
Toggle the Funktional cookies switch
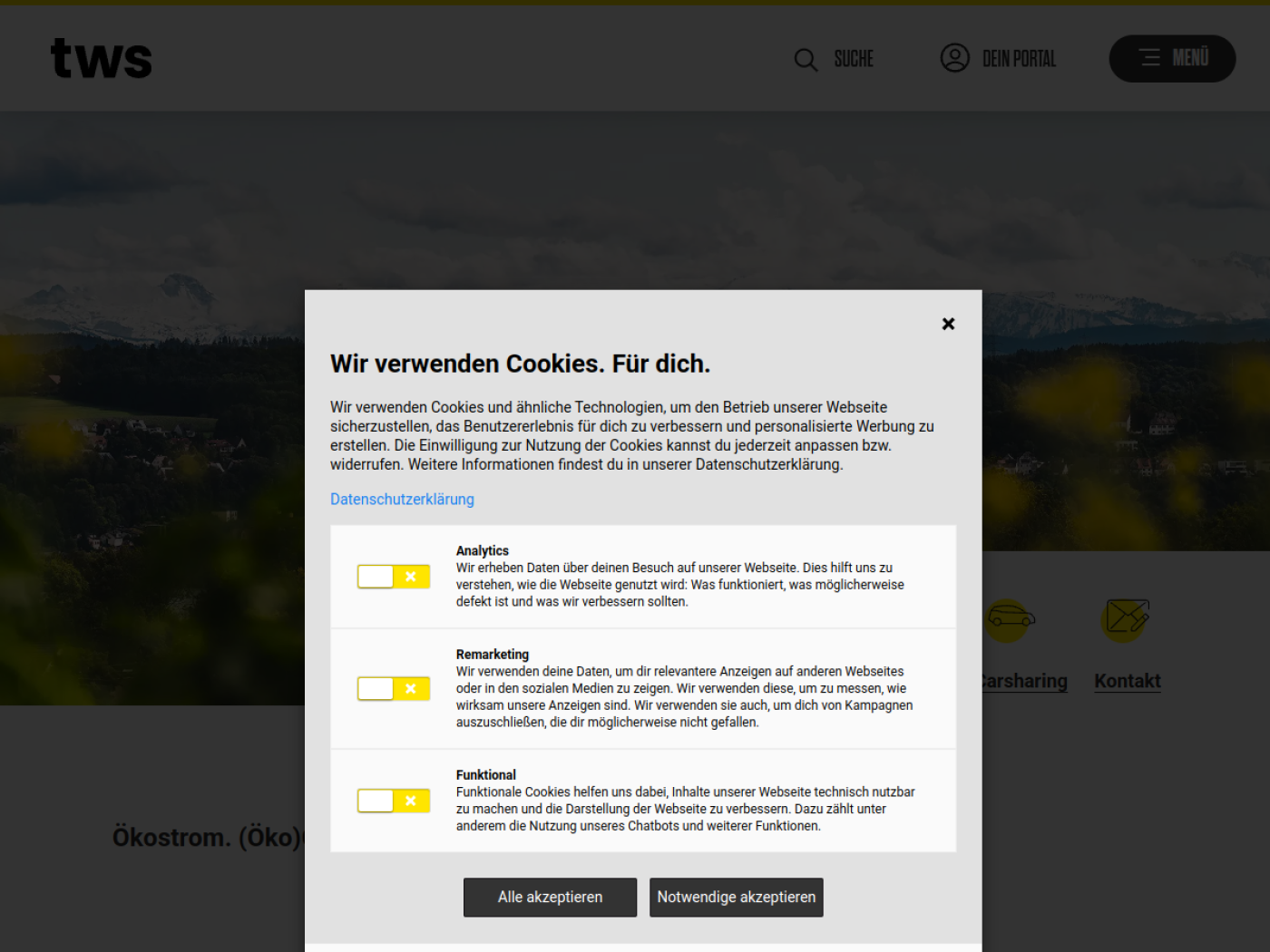tap(393, 801)
